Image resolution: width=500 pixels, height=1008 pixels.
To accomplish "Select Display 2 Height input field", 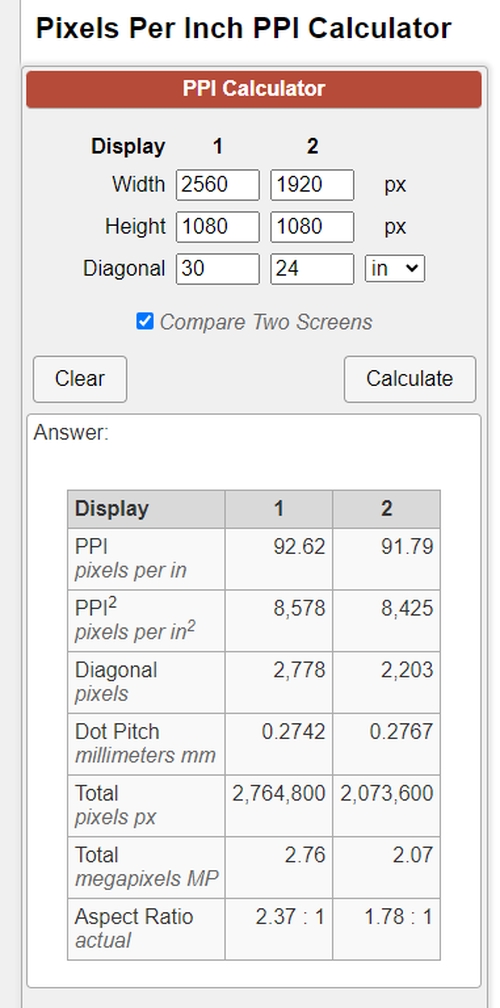I will point(312,227).
